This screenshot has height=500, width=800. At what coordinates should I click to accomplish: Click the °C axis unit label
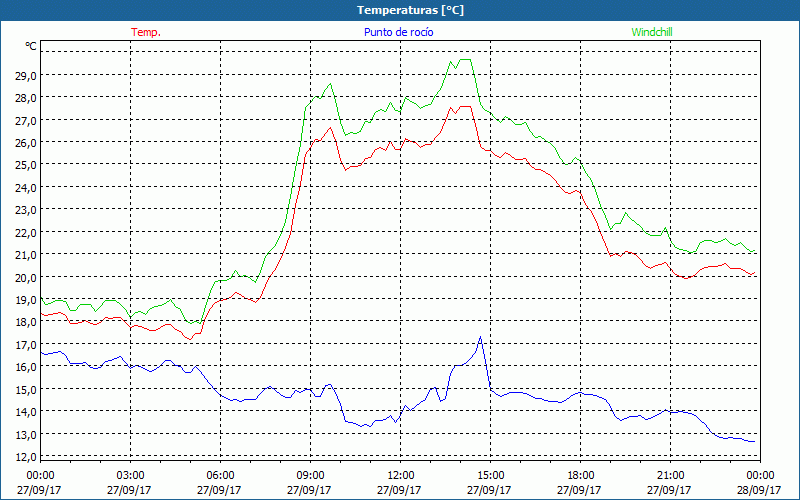point(31,46)
